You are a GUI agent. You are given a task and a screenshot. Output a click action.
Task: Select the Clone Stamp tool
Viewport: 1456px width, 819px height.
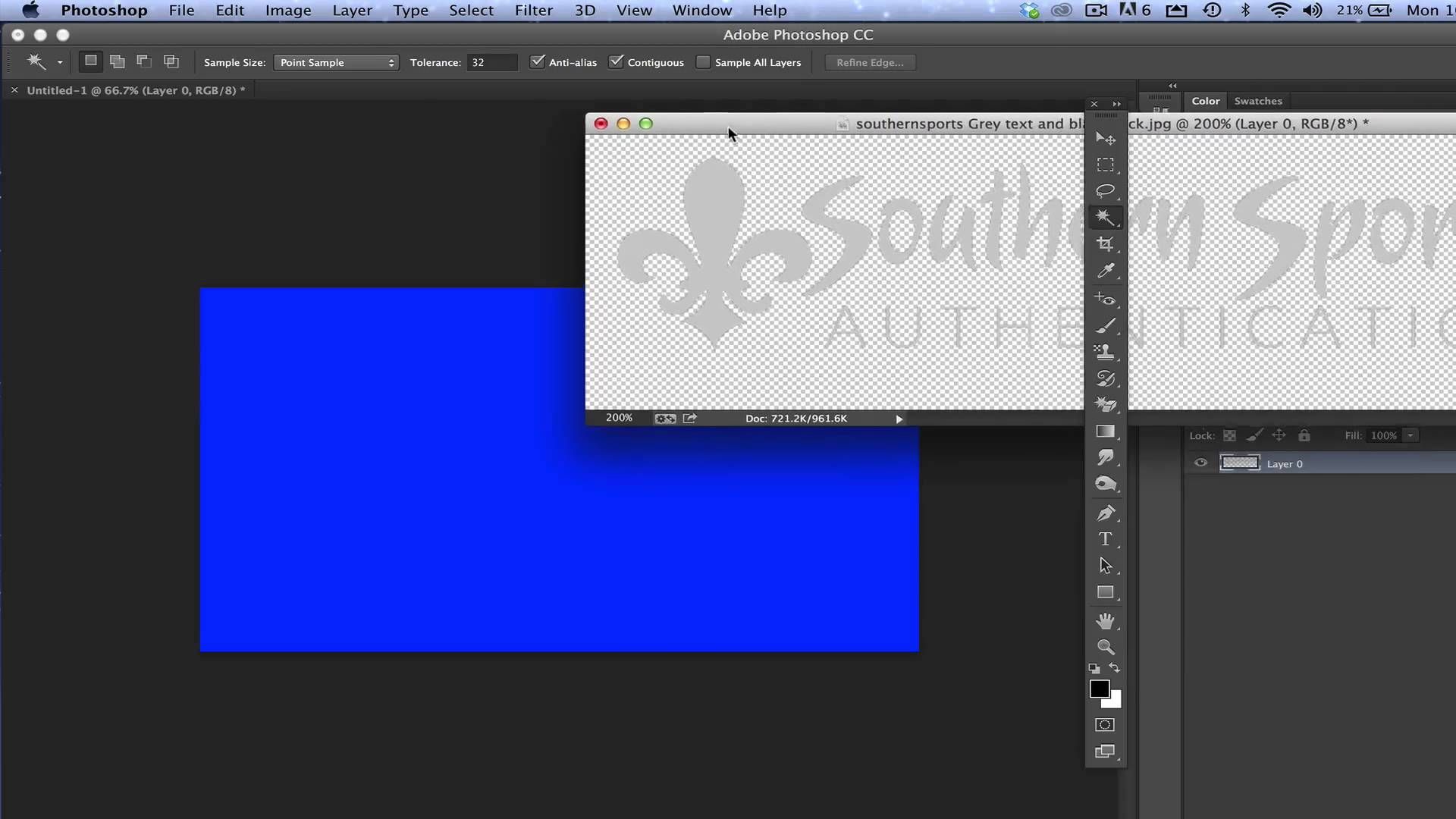[x=1105, y=352]
